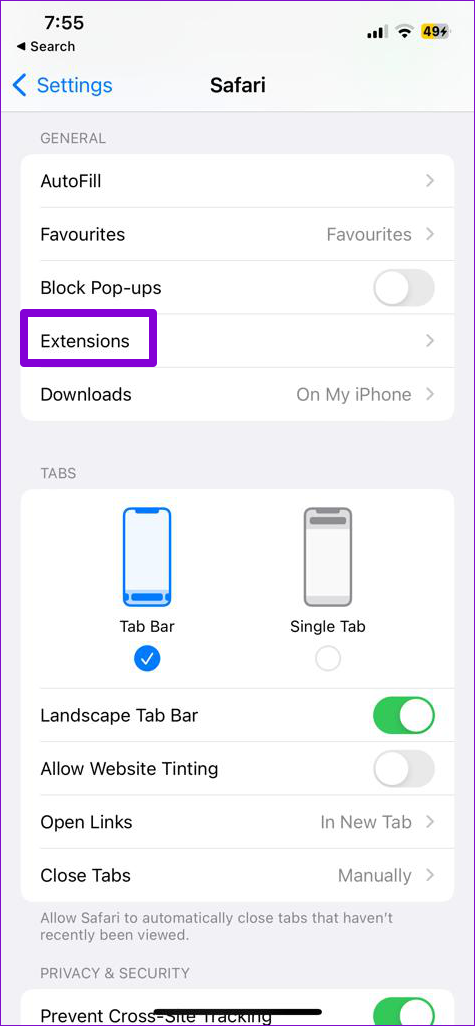
Task: Tap the blue checkmark under Tab Bar
Action: pyautogui.click(x=147, y=659)
